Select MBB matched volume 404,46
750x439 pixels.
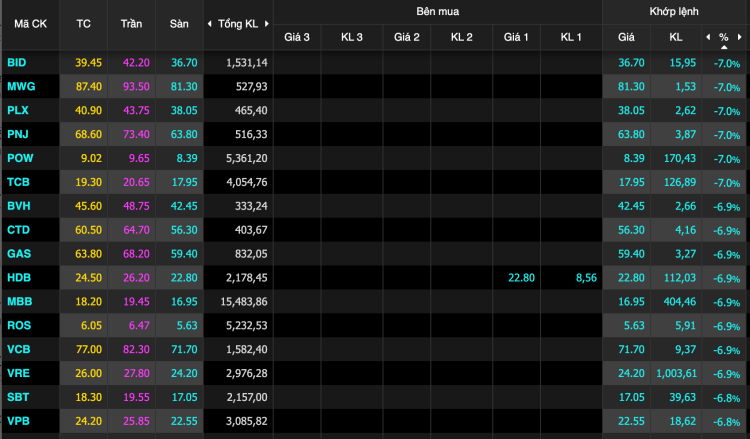680,302
